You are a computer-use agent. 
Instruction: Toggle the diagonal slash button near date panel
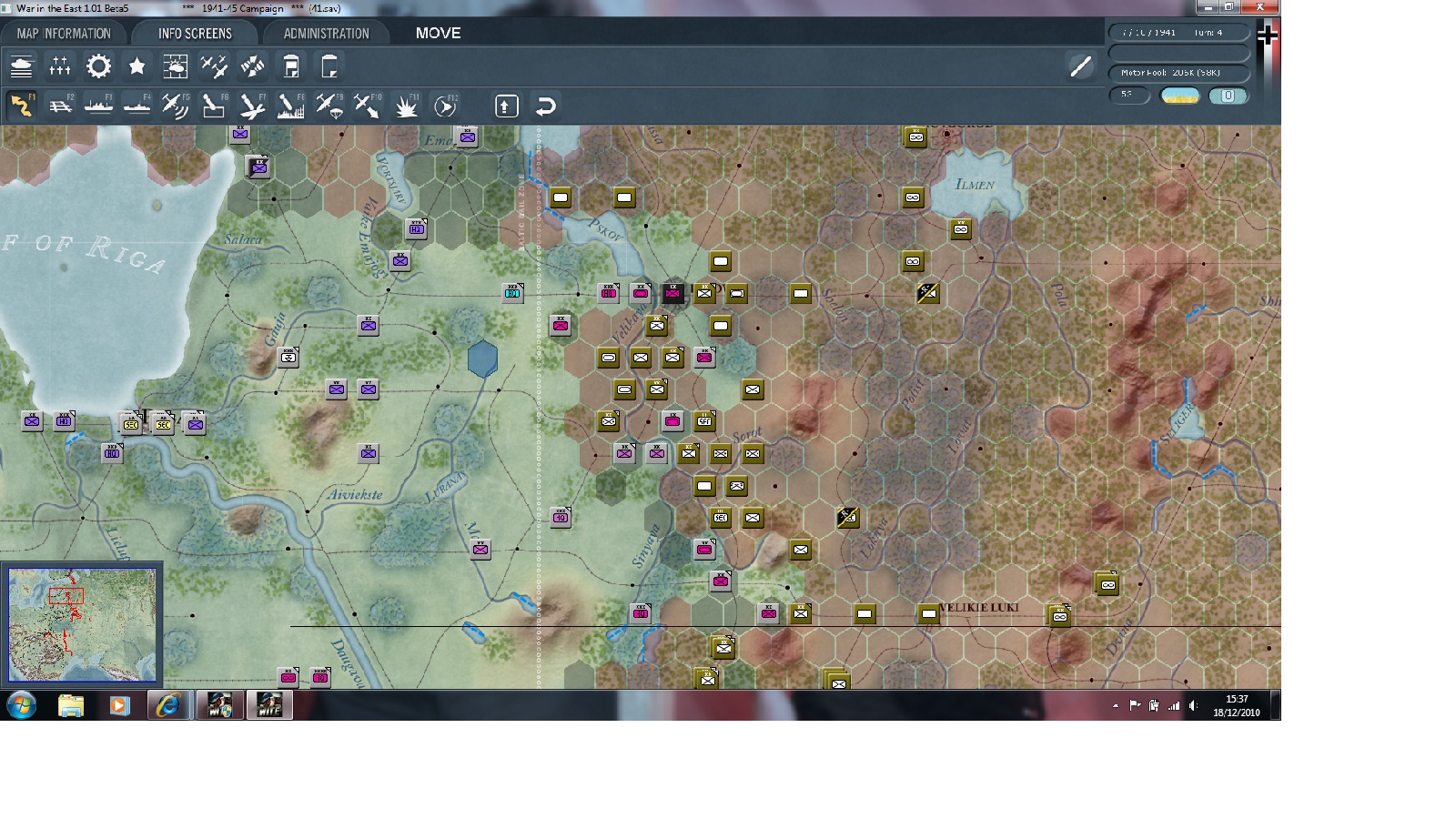(x=1080, y=66)
